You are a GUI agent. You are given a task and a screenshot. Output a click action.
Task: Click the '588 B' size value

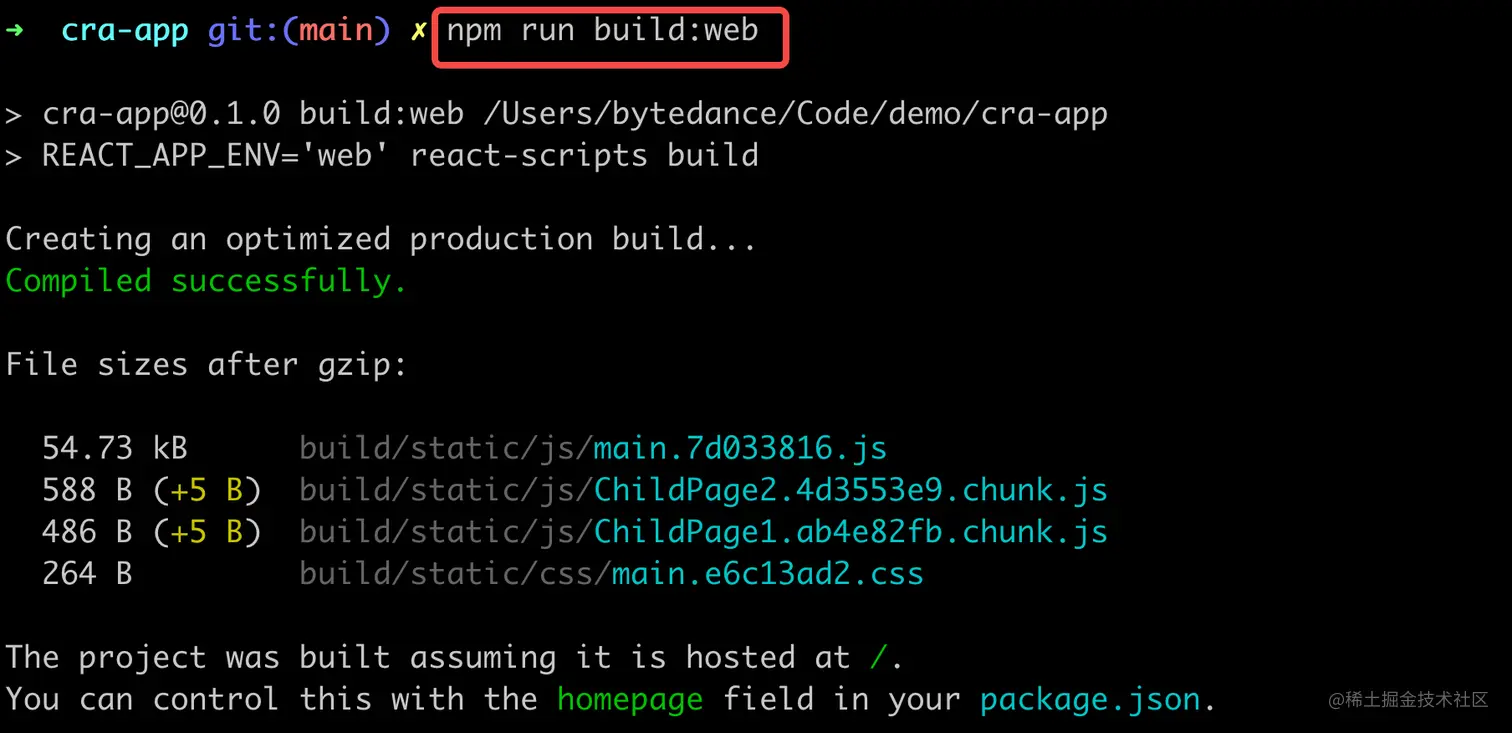coord(87,490)
